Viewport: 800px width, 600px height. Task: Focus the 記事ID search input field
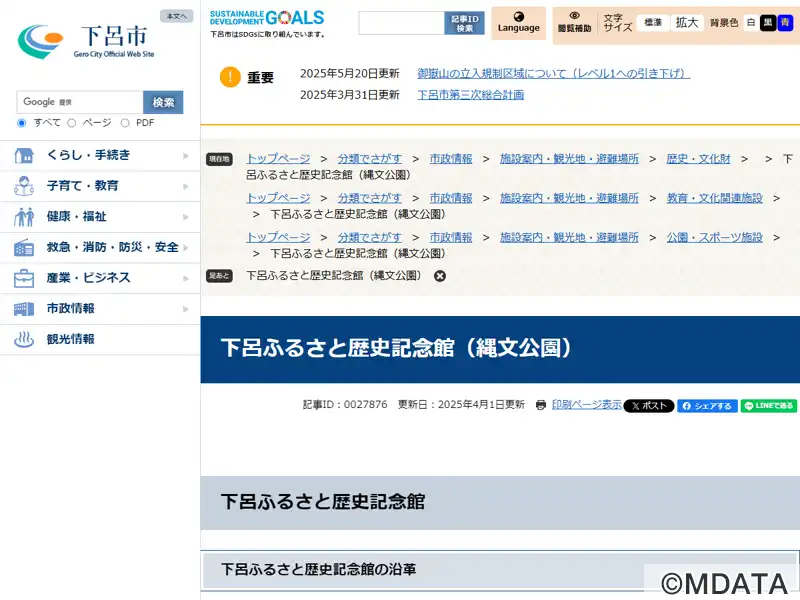pyautogui.click(x=402, y=23)
